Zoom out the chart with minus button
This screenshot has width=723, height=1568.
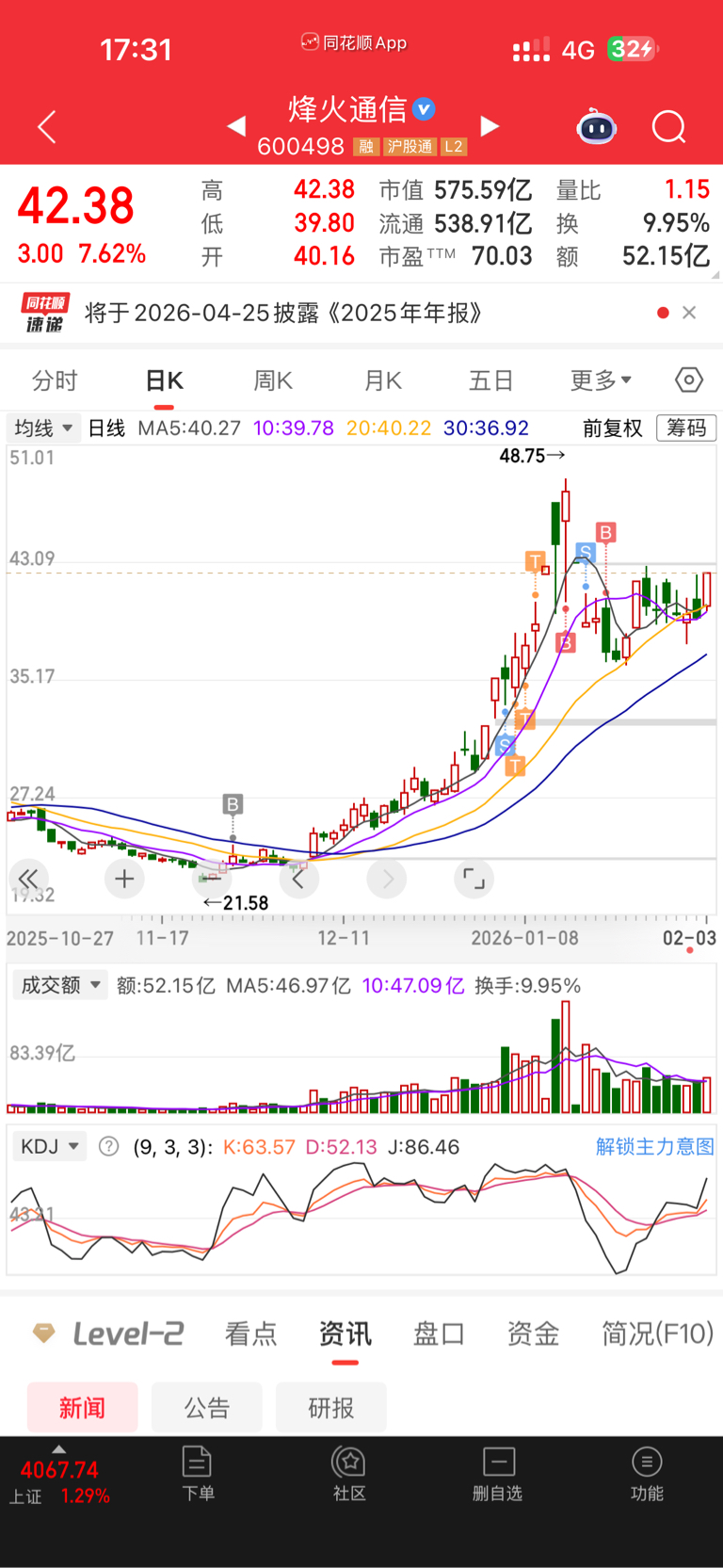tap(212, 879)
